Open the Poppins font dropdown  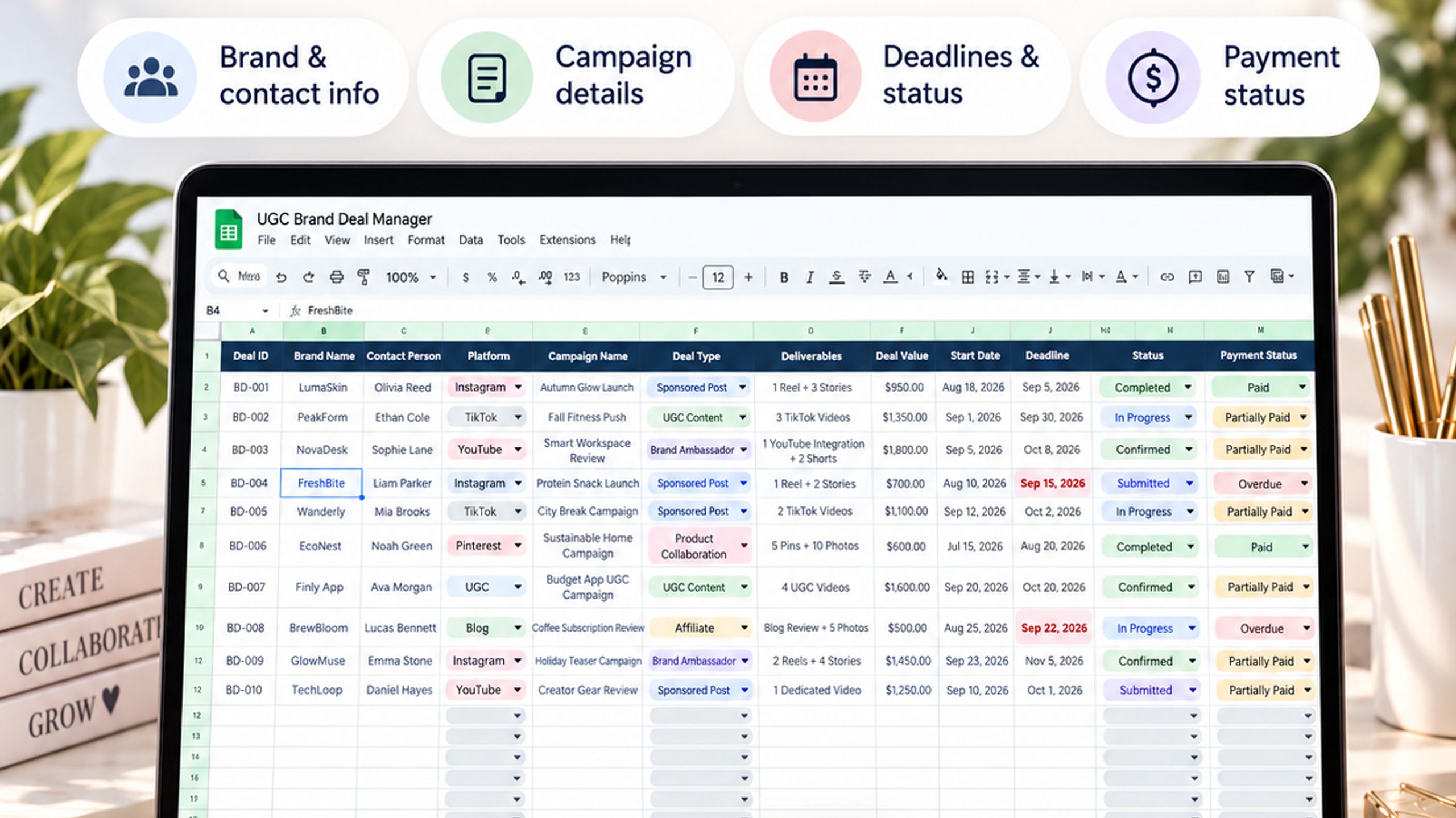coord(634,277)
